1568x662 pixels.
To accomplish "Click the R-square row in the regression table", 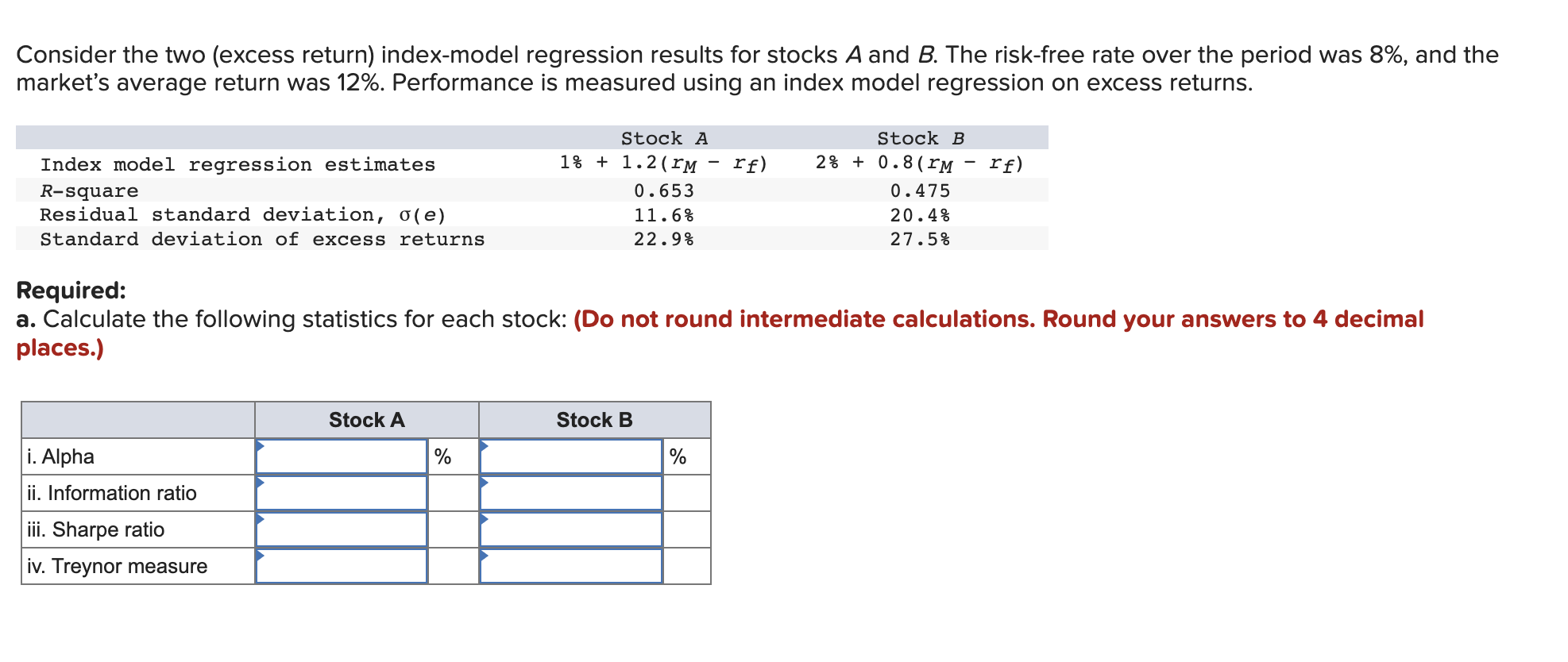I will pos(89,190).
